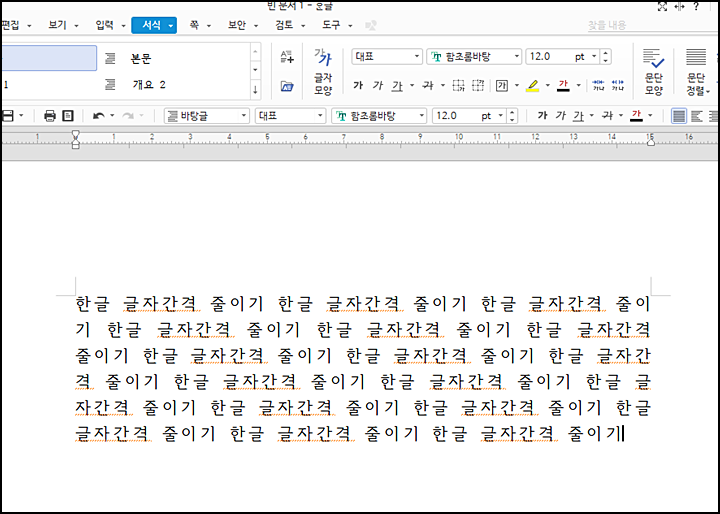Open the 쪽 menu
Image resolution: width=720 pixels, height=514 pixels.
click(x=199, y=25)
